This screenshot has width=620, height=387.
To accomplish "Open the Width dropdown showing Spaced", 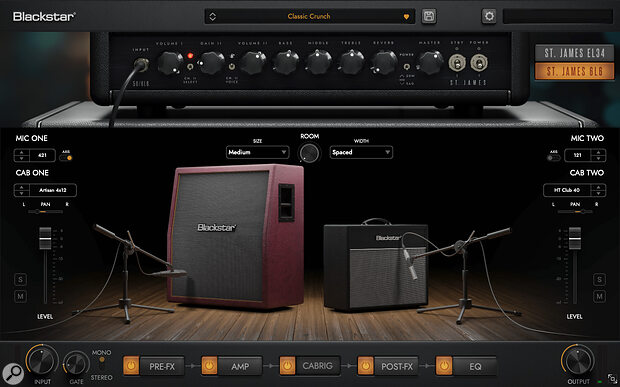I will coord(361,152).
